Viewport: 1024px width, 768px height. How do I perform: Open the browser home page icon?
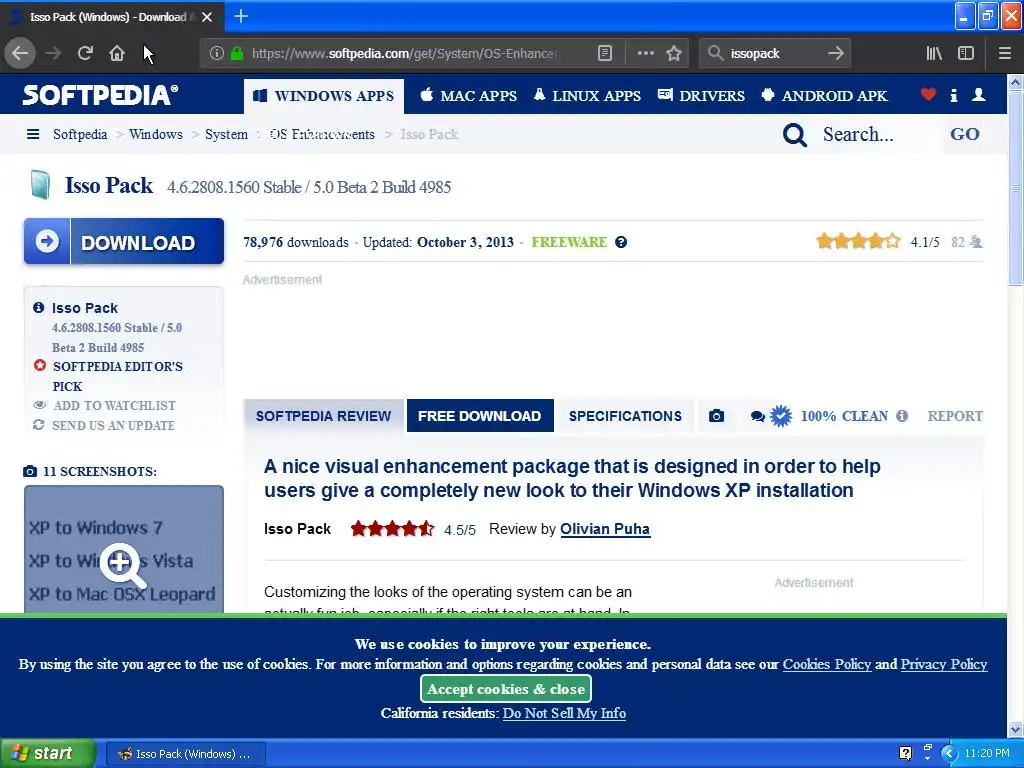coord(117,53)
